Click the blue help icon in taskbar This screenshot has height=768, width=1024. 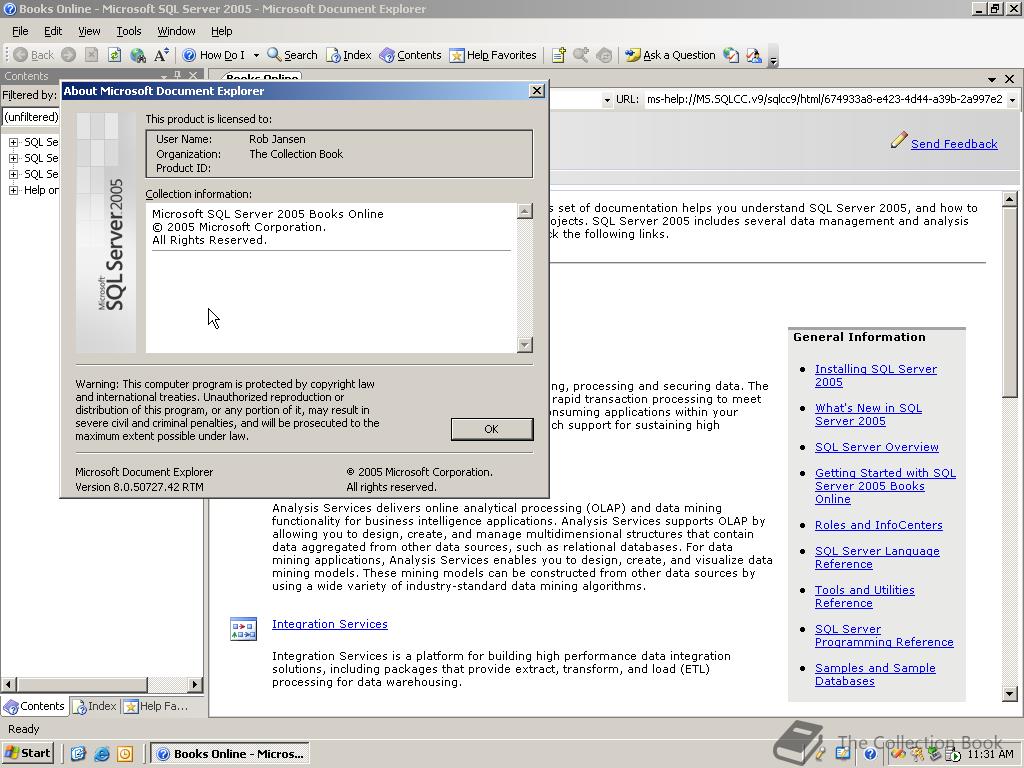pyautogui.click(x=869, y=754)
